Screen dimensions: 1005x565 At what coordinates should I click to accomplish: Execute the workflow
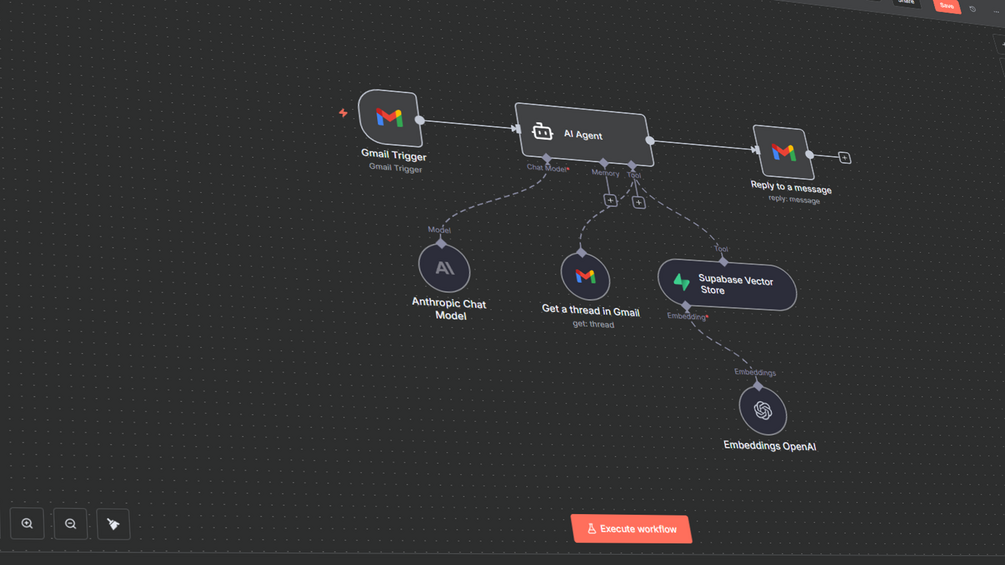631,529
